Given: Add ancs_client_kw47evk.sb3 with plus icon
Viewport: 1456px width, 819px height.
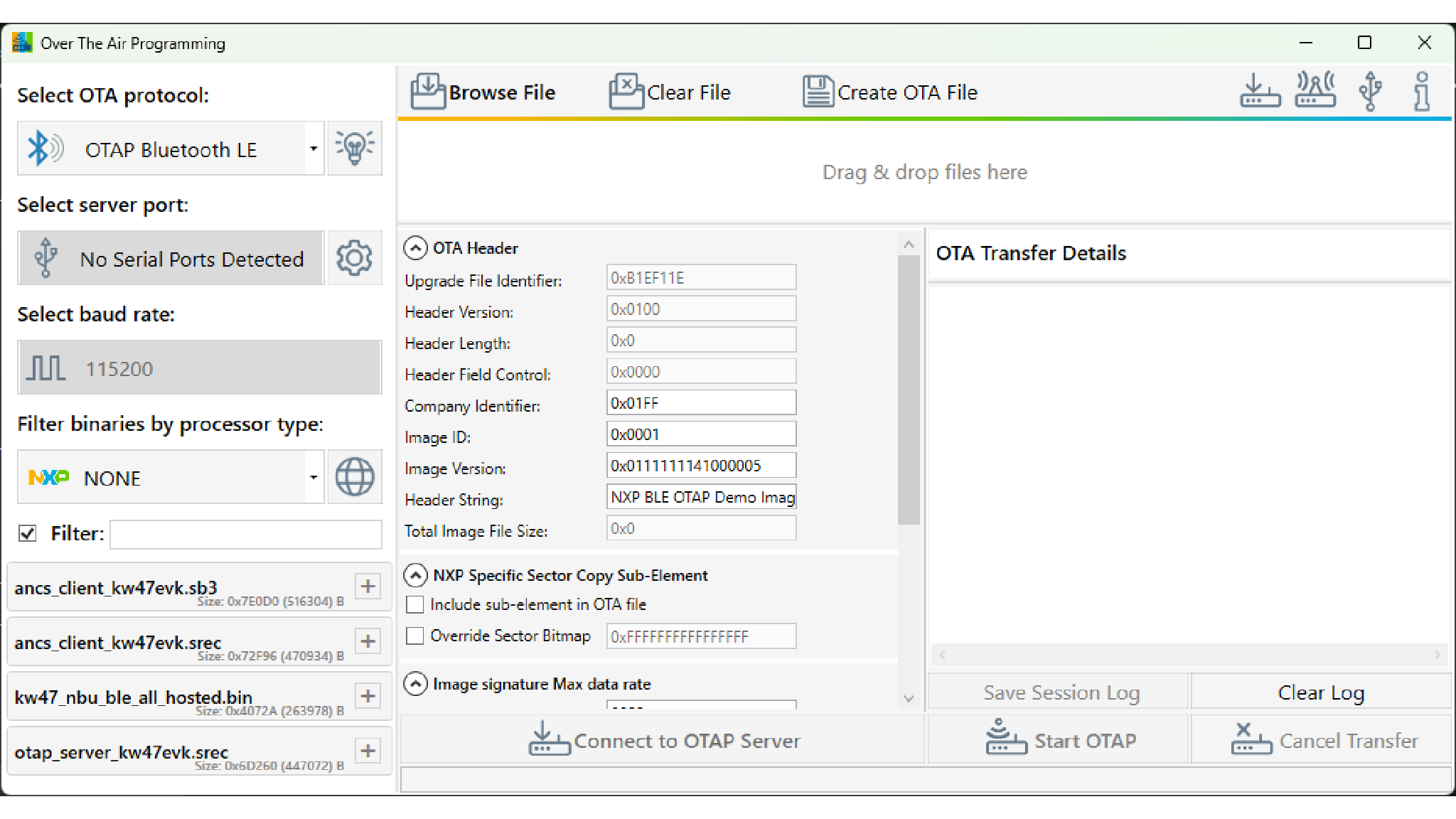Looking at the screenshot, I should pos(368,587).
